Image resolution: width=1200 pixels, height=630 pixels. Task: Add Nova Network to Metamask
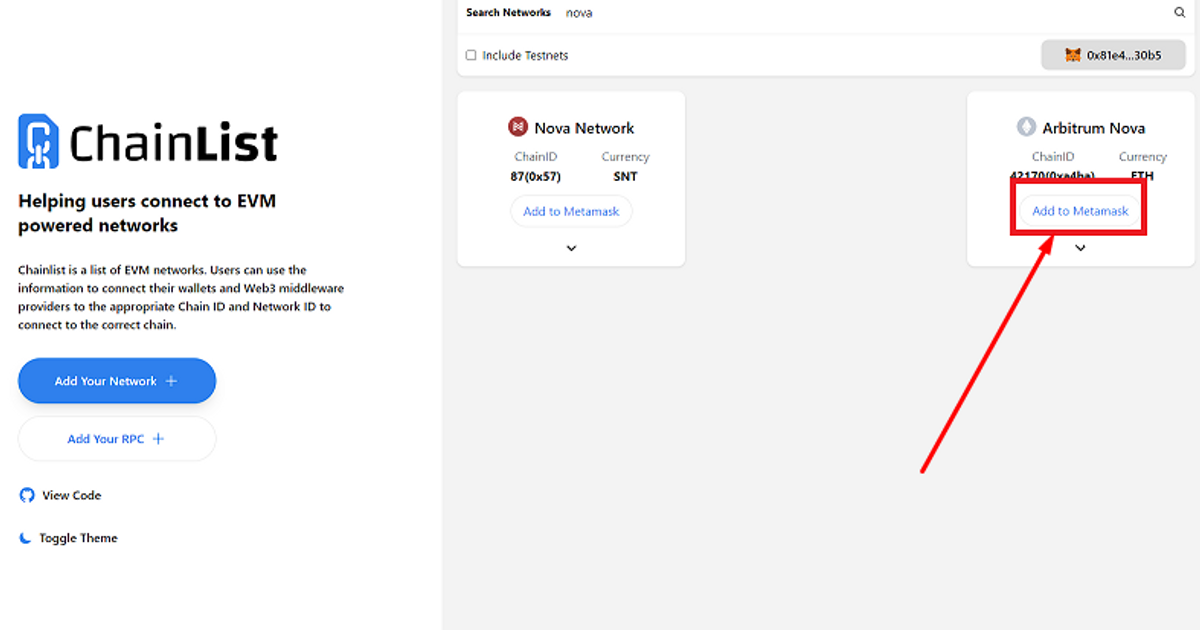571,212
